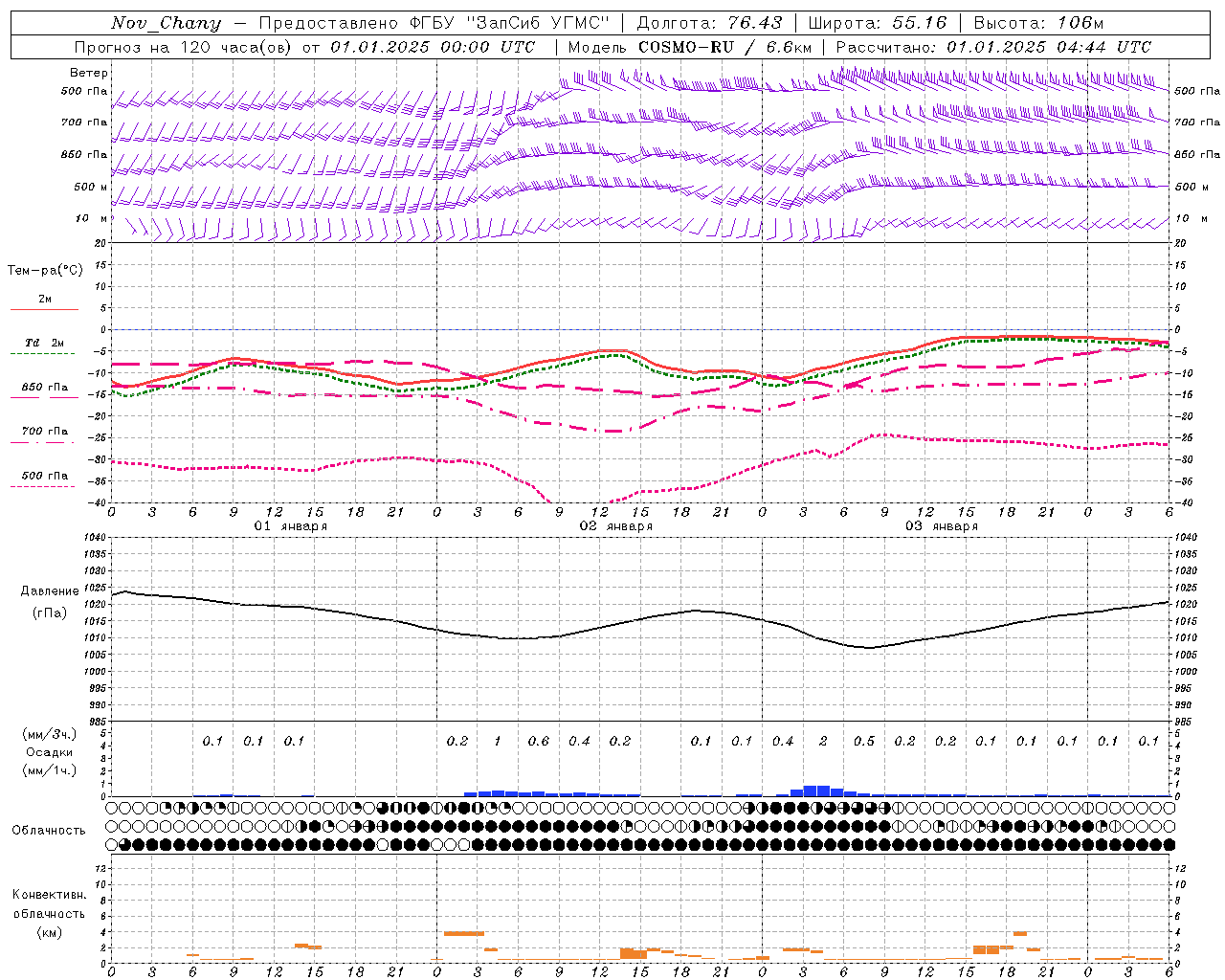Click the '10 м' wind level label at left
1225x980 pixels.
[x=91, y=219]
